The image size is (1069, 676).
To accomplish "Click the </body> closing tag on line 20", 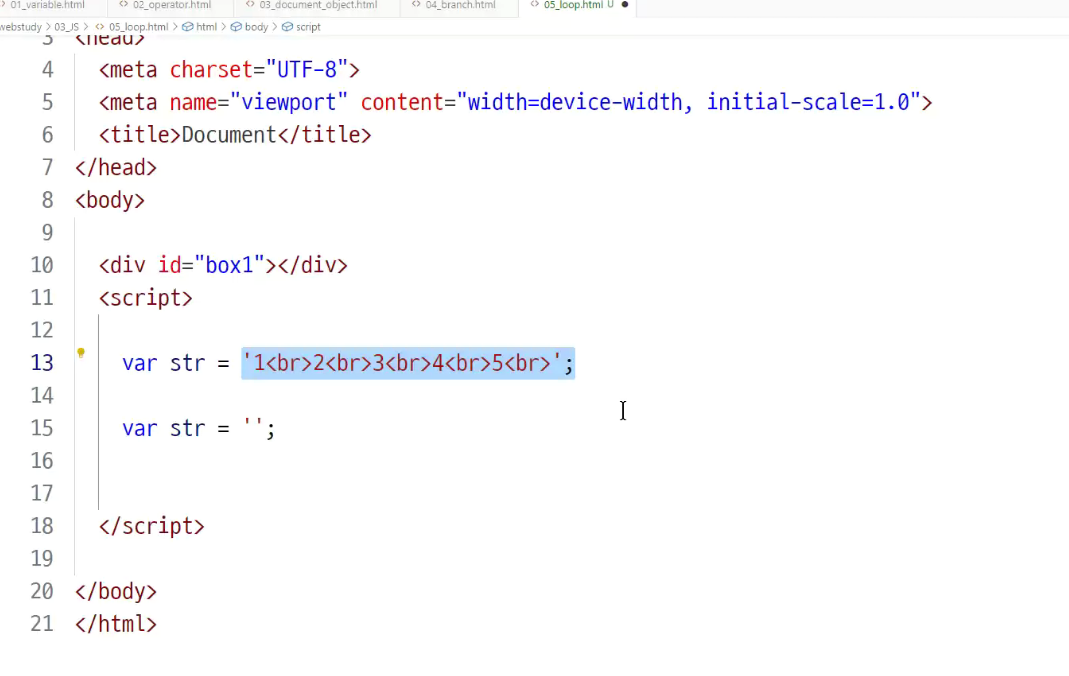I will coord(116,591).
